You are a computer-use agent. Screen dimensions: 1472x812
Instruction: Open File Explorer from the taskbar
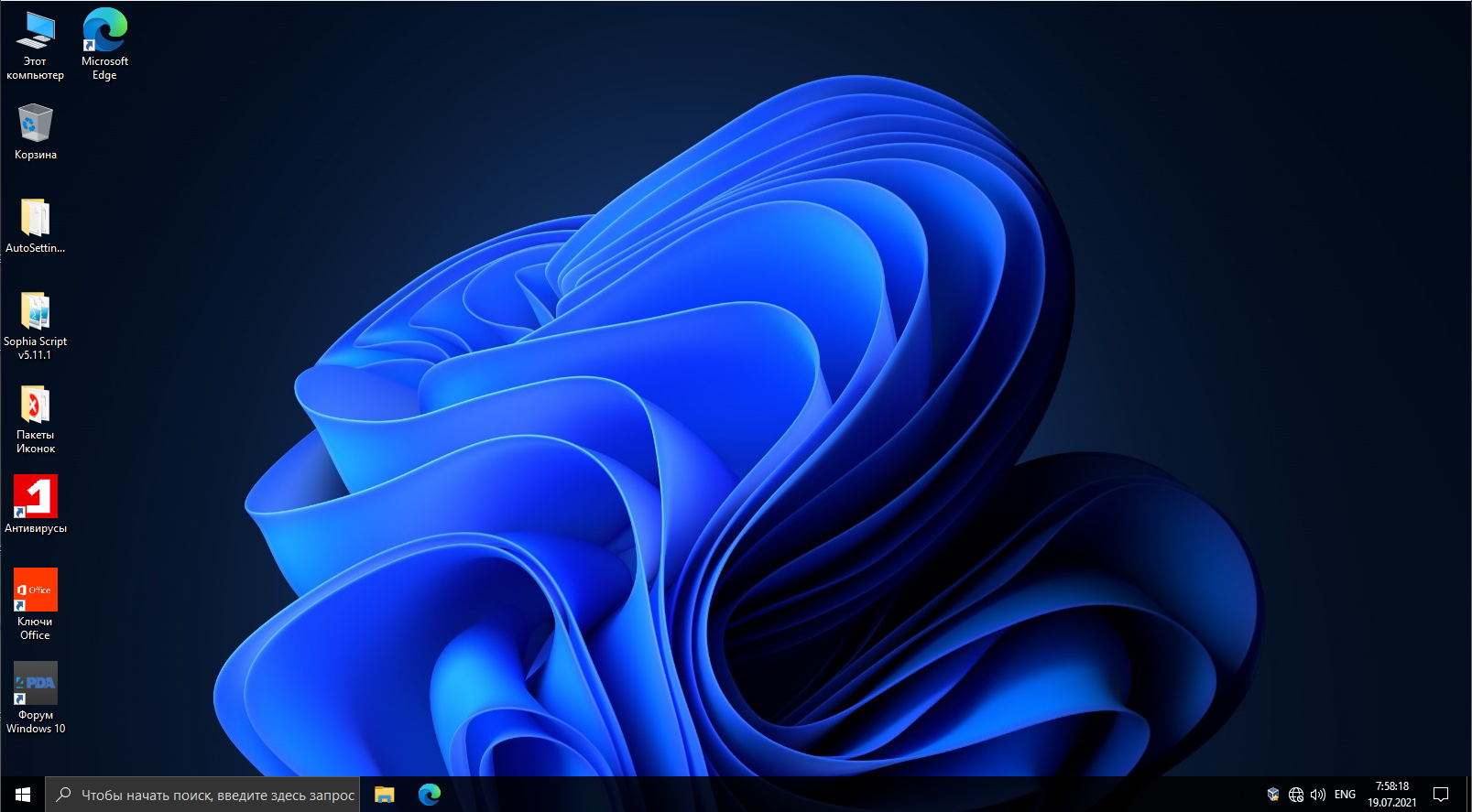[385, 795]
